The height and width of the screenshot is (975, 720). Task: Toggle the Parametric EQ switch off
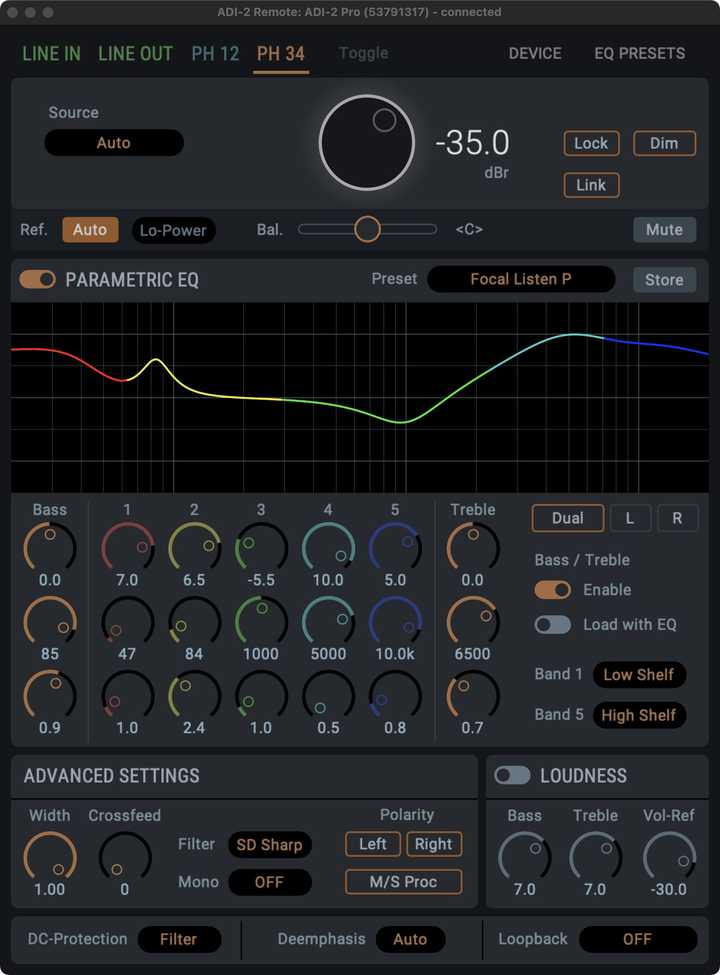click(37, 280)
